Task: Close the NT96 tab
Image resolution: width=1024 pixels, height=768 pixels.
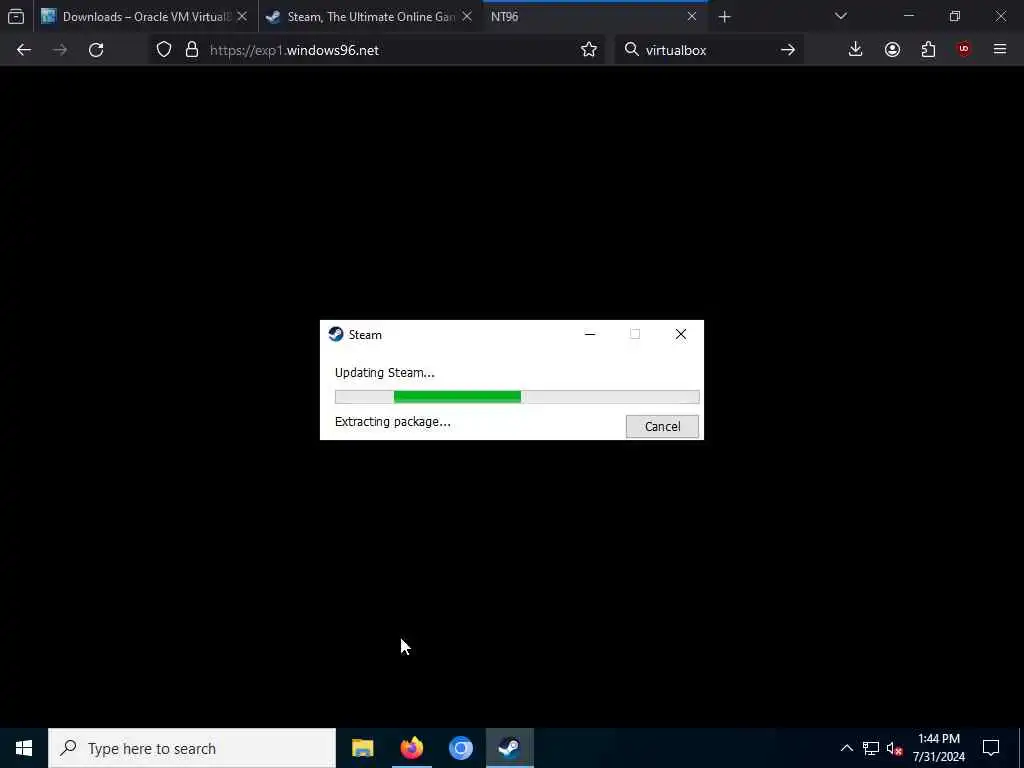Action: point(692,17)
